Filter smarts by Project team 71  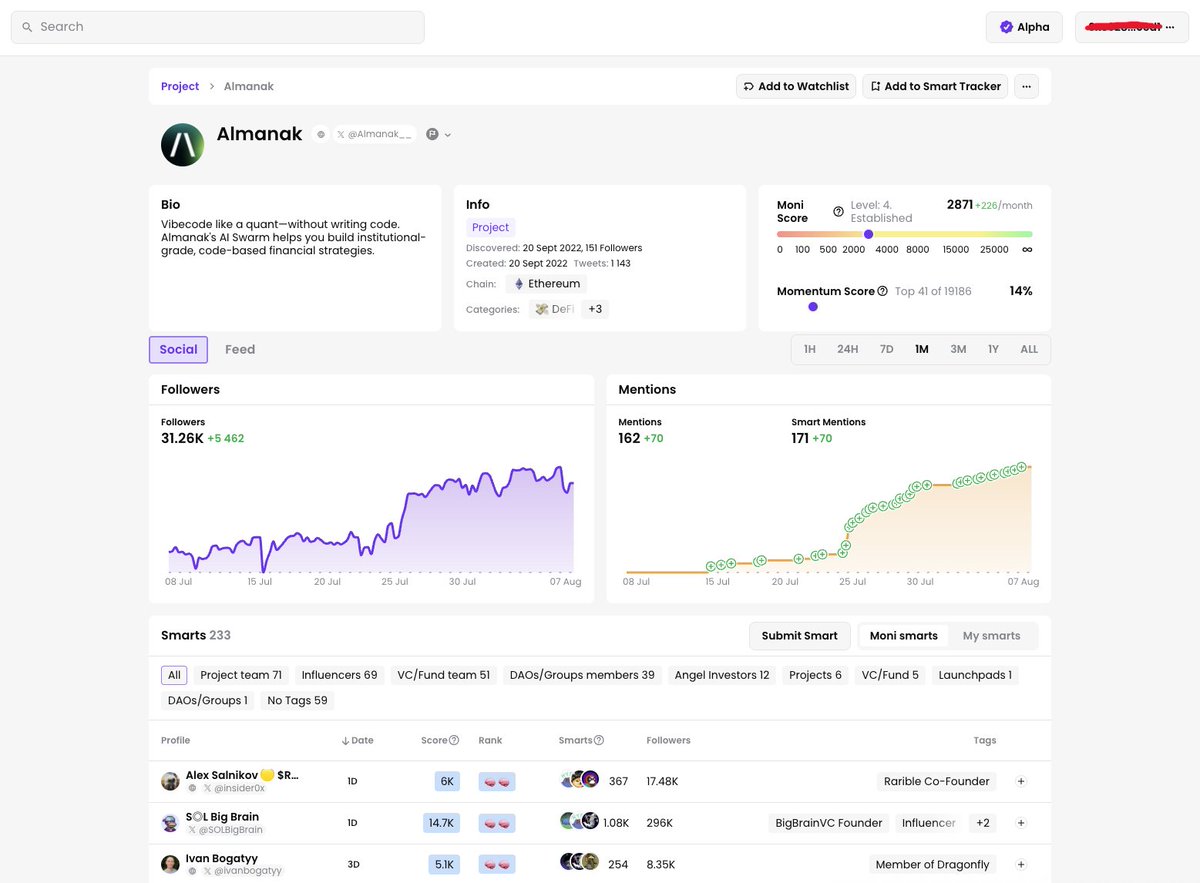[x=241, y=675]
